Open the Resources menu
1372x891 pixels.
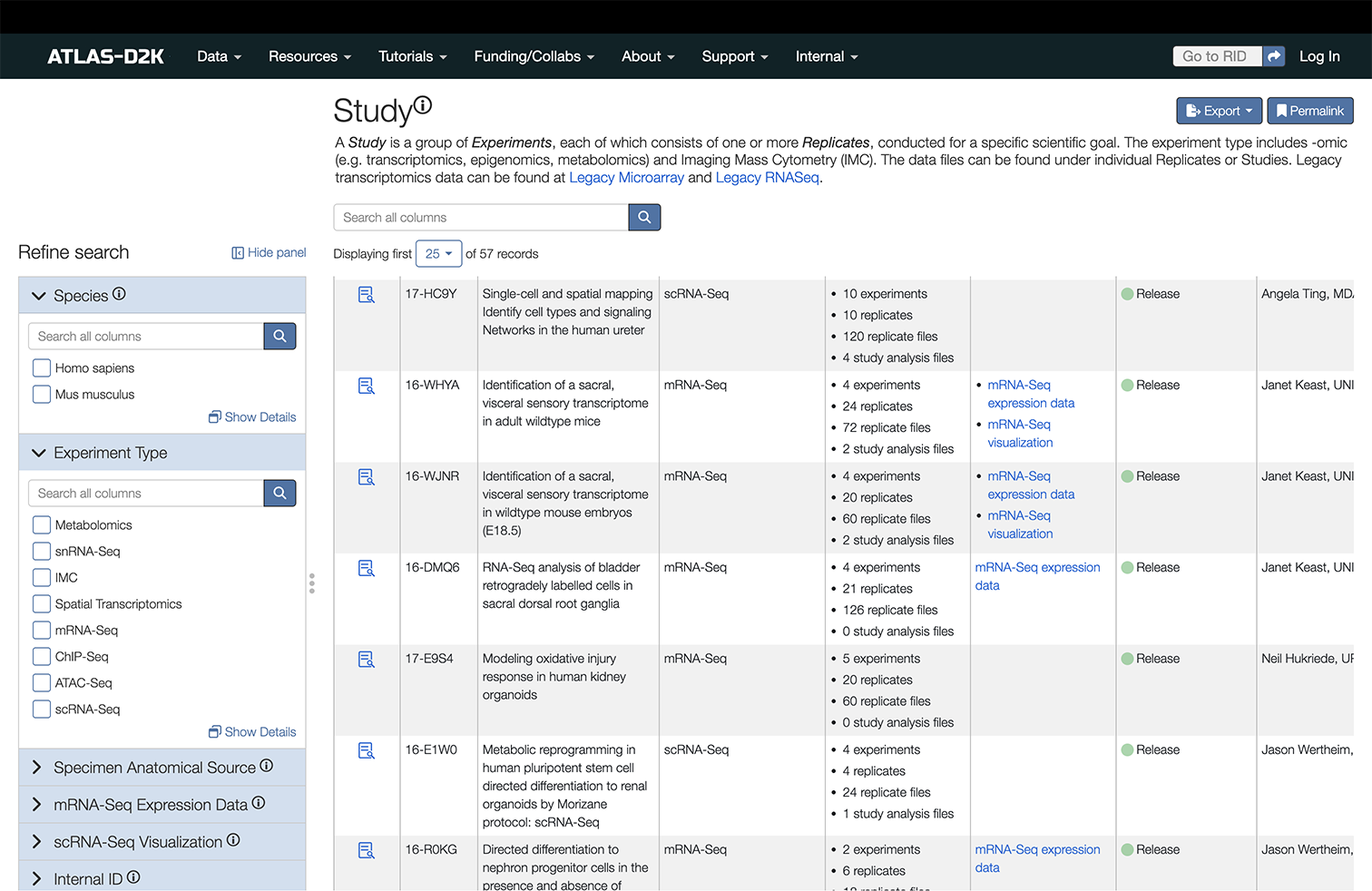tap(309, 56)
